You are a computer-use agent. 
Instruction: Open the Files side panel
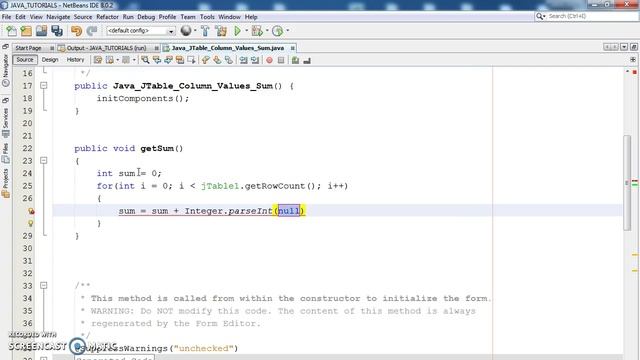click(x=5, y=154)
